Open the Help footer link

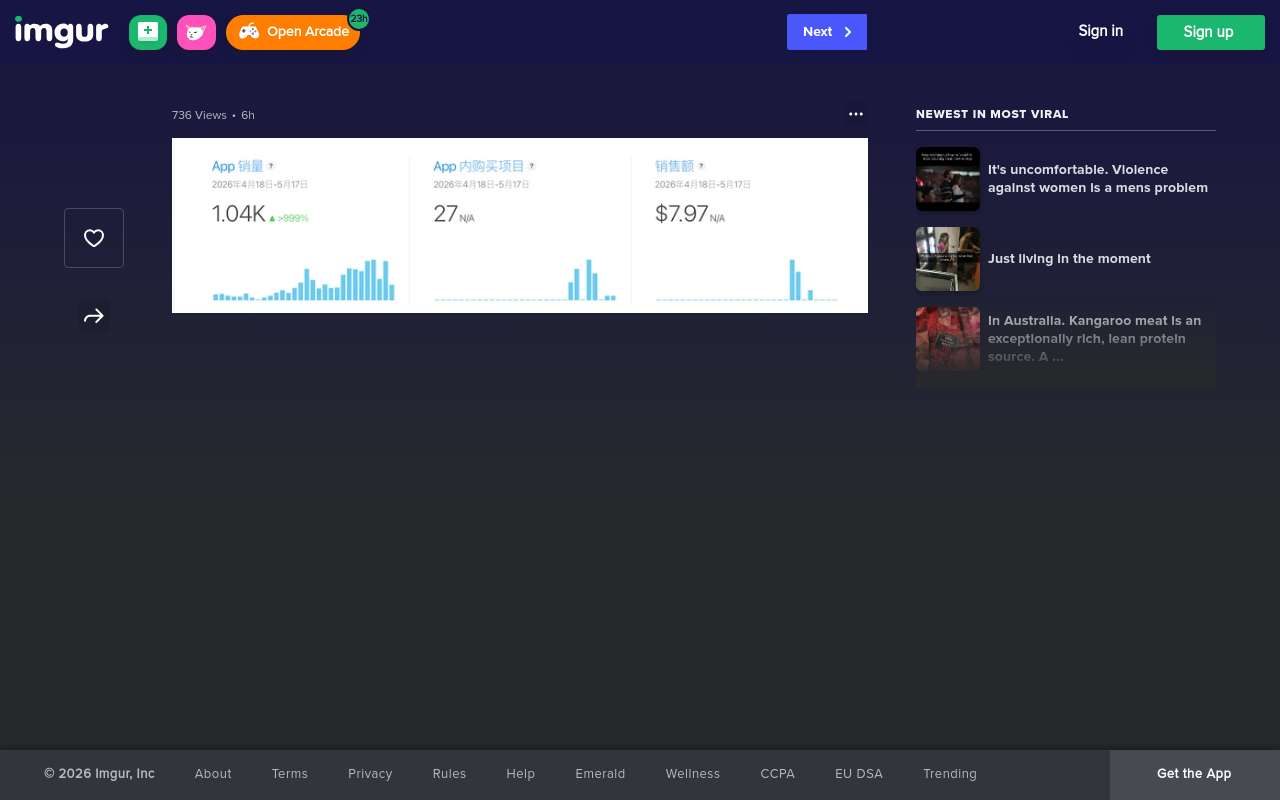point(520,774)
